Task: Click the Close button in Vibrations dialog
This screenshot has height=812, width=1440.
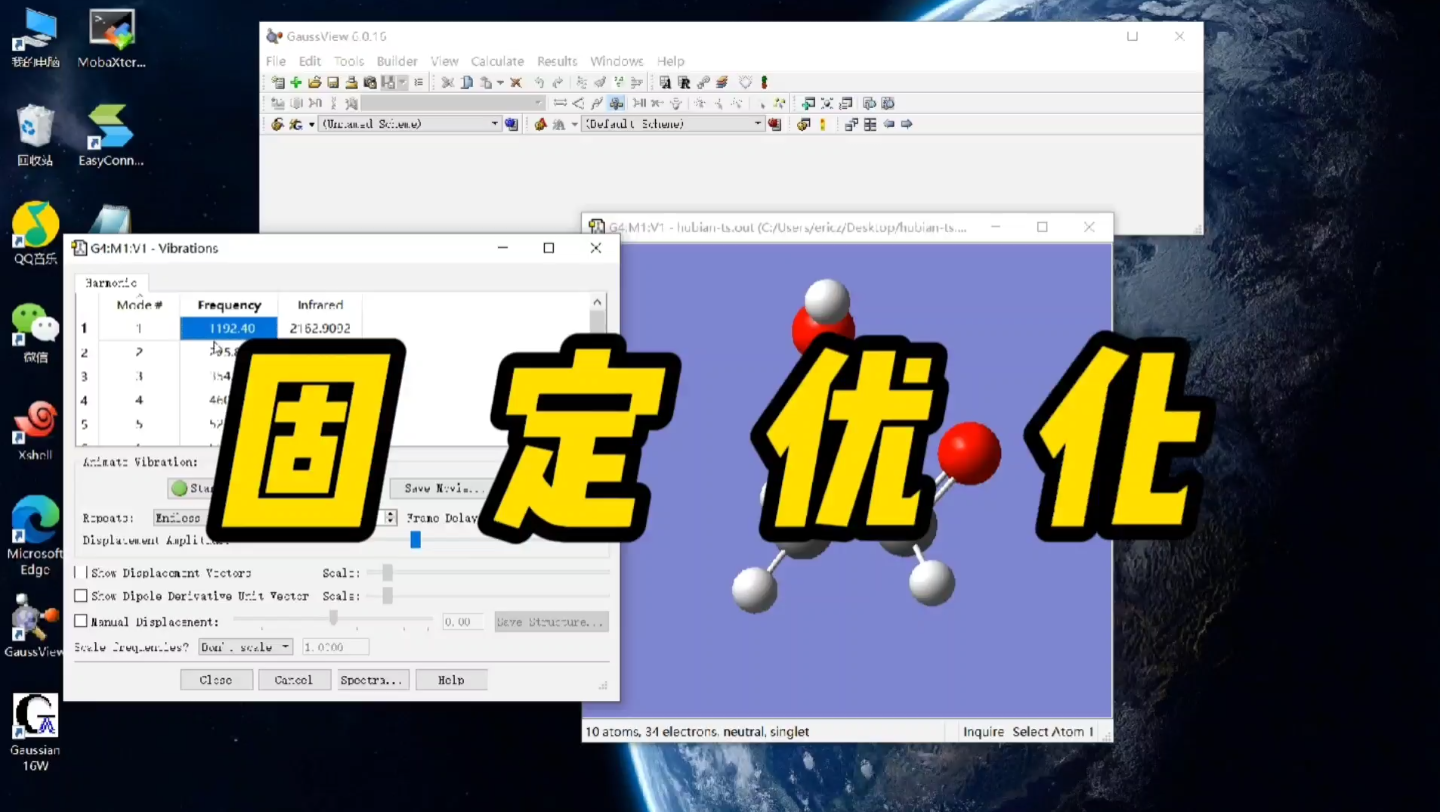Action: coord(215,680)
